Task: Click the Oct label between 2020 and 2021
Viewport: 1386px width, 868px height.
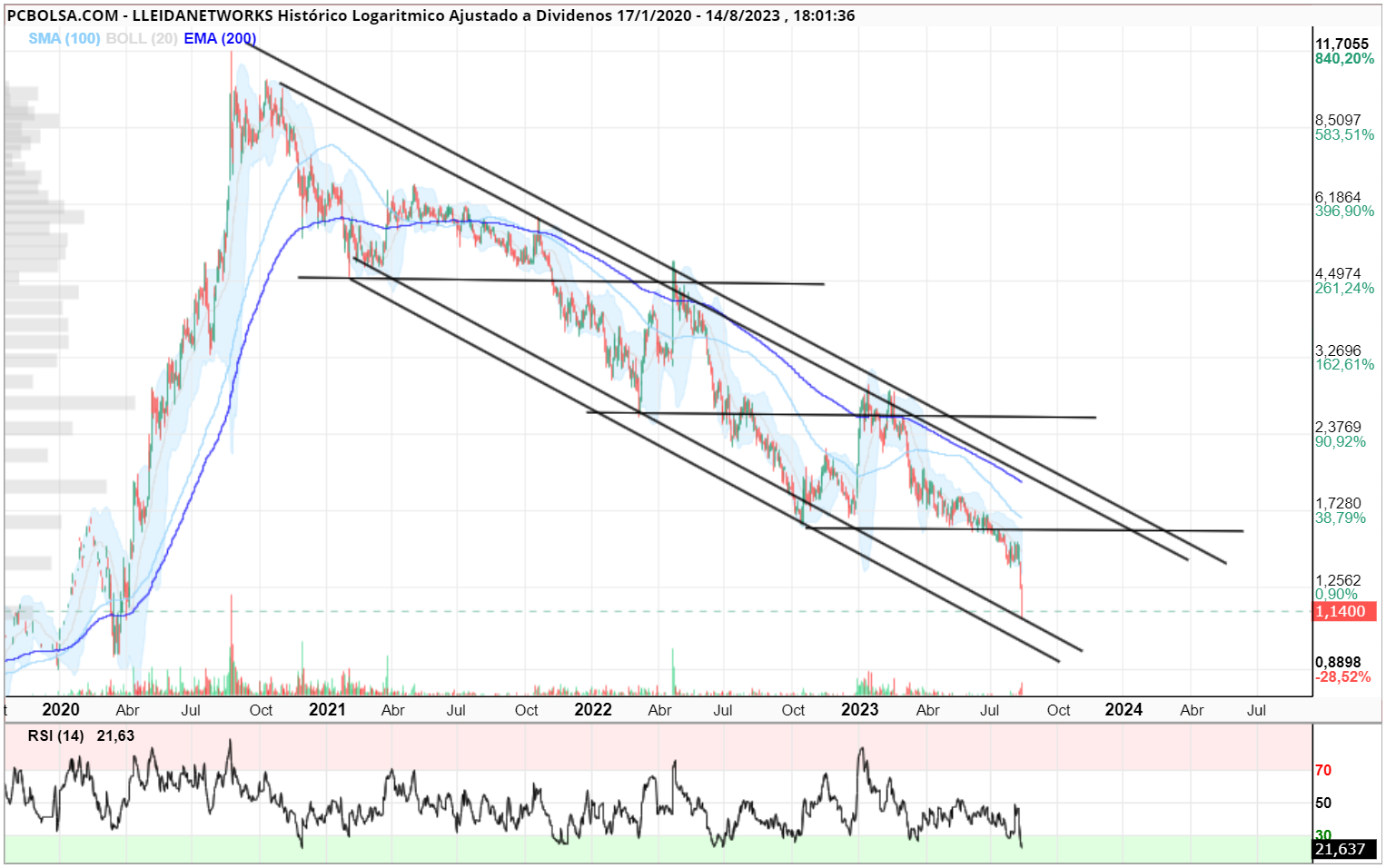Action: (x=261, y=710)
